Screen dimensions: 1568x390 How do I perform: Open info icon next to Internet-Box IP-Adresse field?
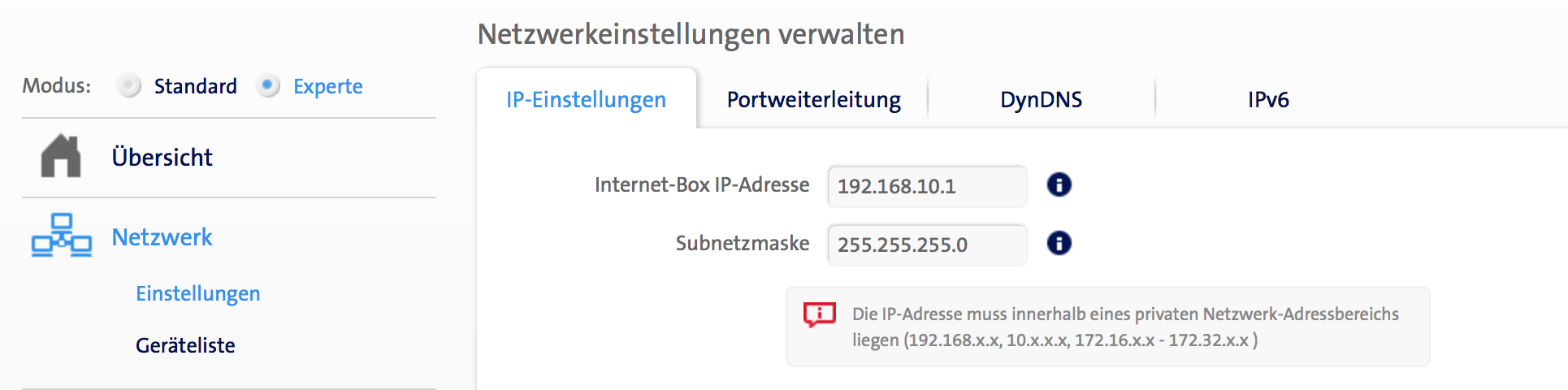point(1059,185)
